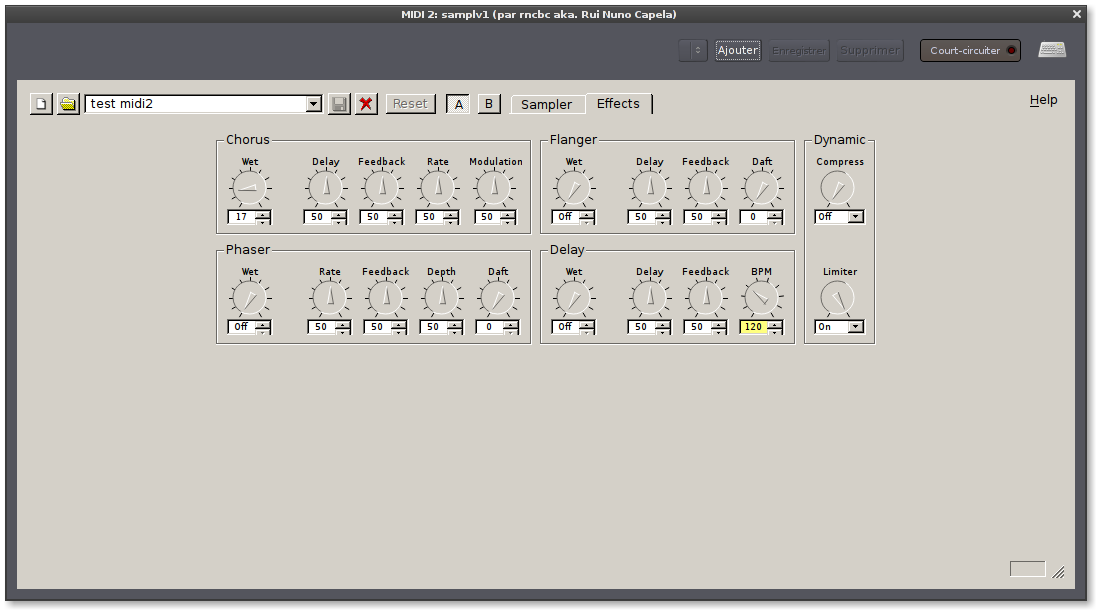
Task: Click the Phaser Rate knob
Action: point(330,298)
